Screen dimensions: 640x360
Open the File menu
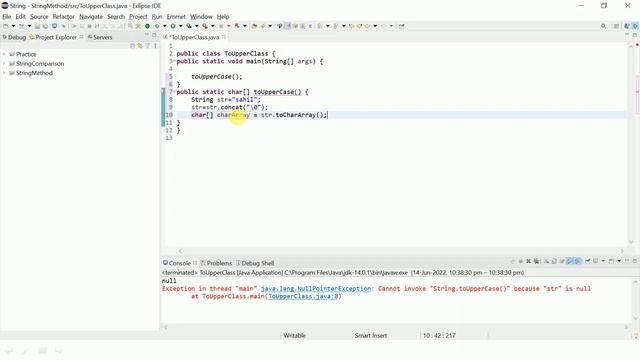7,17
